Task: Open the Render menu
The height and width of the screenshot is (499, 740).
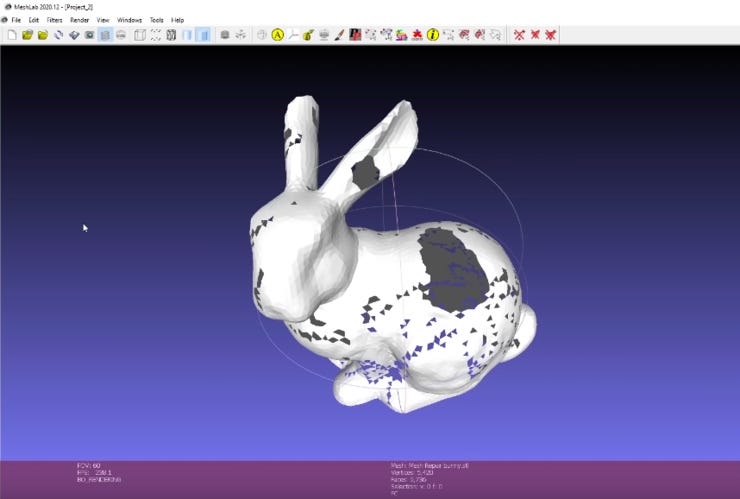Action: coord(79,20)
